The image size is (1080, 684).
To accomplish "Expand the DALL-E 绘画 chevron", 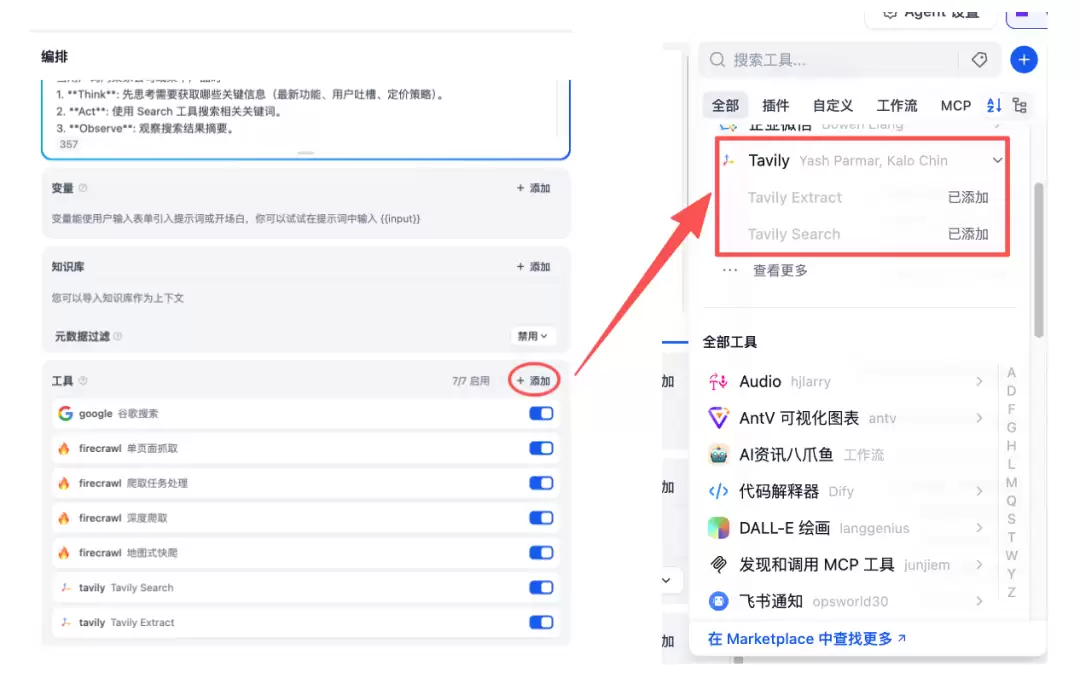I will pos(979,528).
